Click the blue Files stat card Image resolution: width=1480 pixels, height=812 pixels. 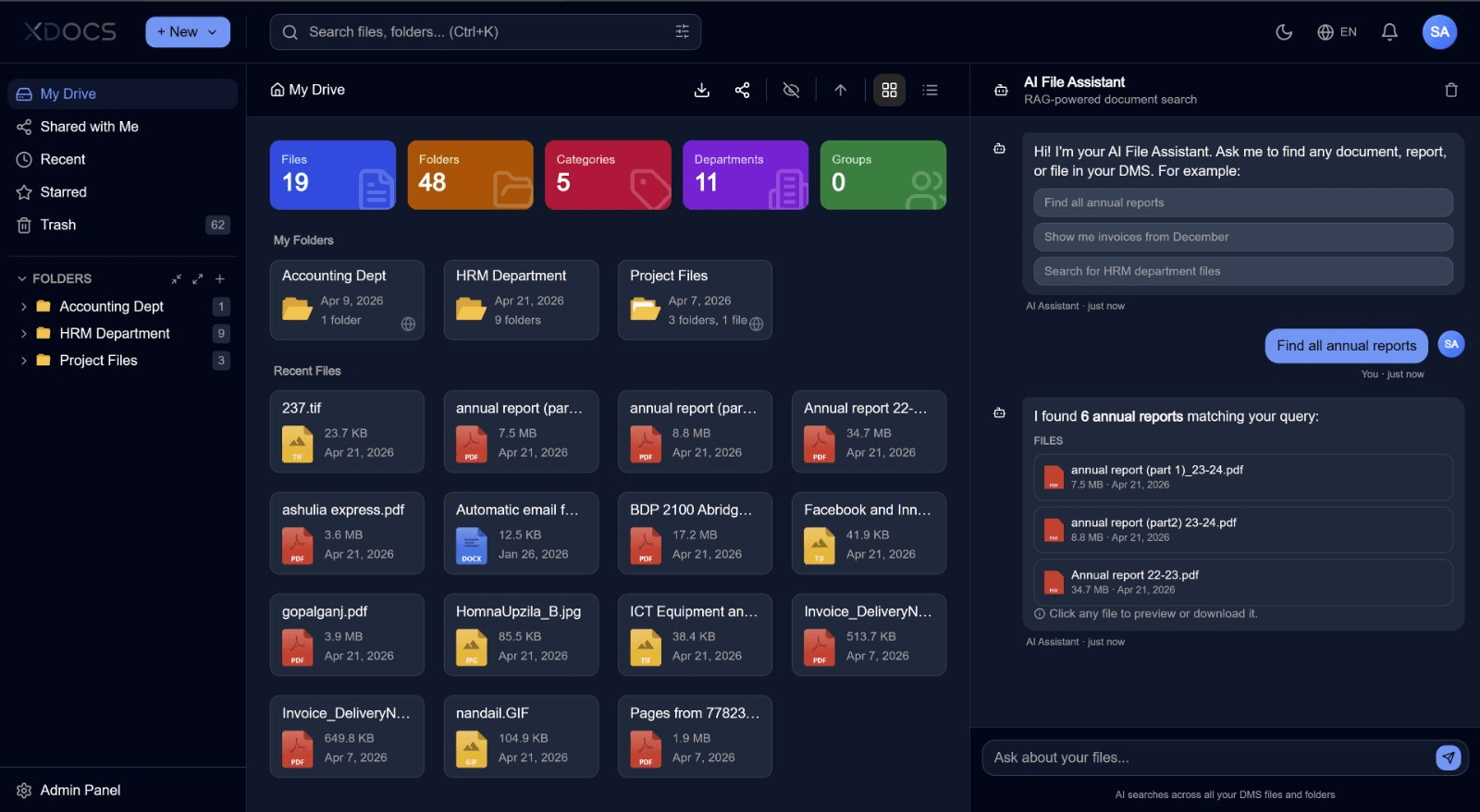pyautogui.click(x=333, y=175)
